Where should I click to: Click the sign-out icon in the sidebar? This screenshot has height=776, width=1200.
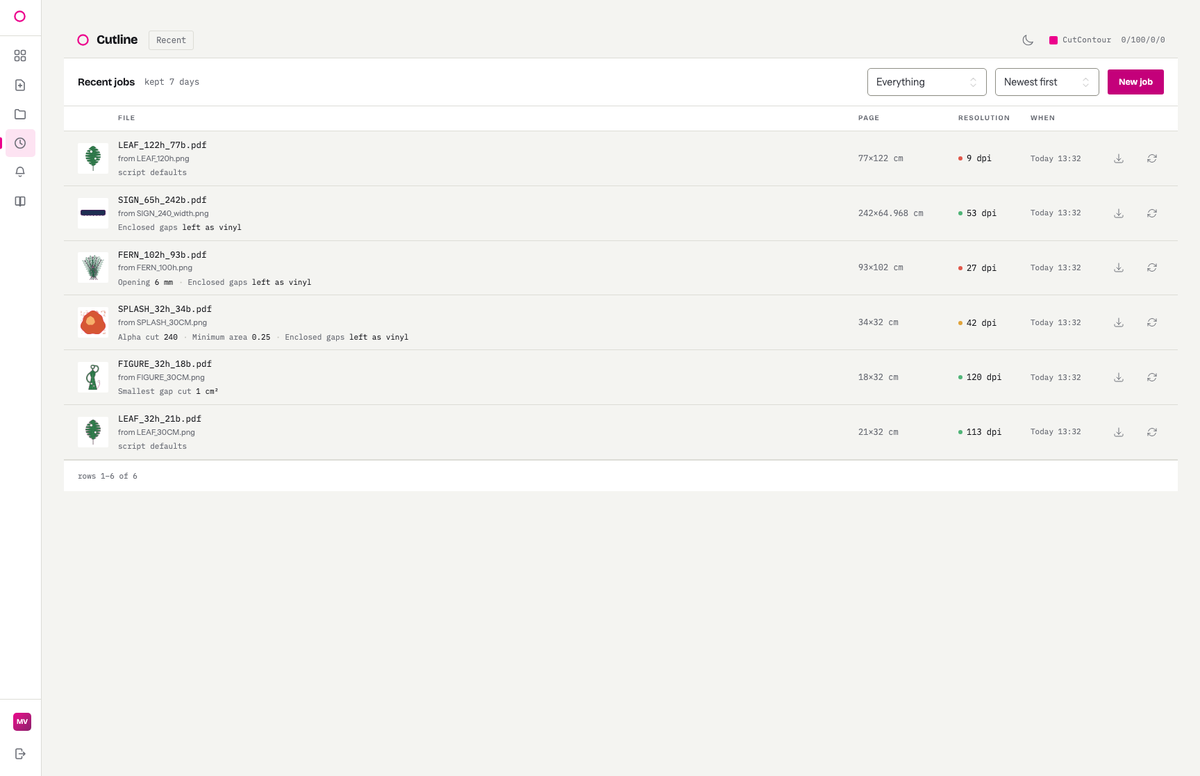coord(20,753)
